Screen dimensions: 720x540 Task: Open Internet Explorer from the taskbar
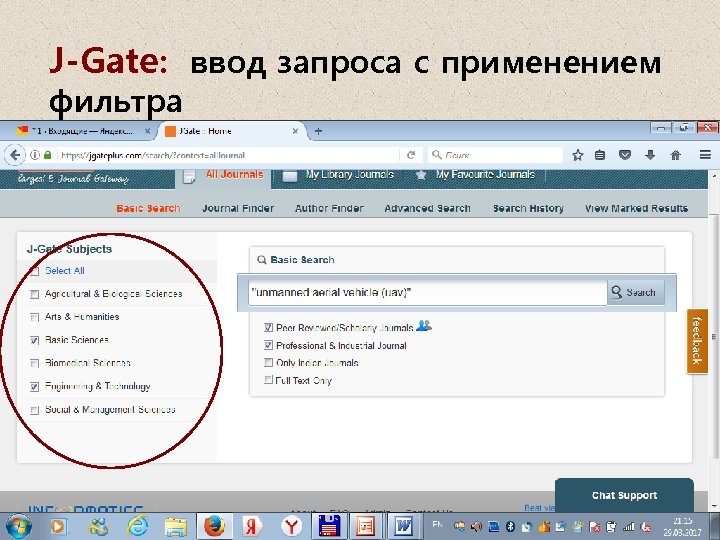(x=137, y=526)
